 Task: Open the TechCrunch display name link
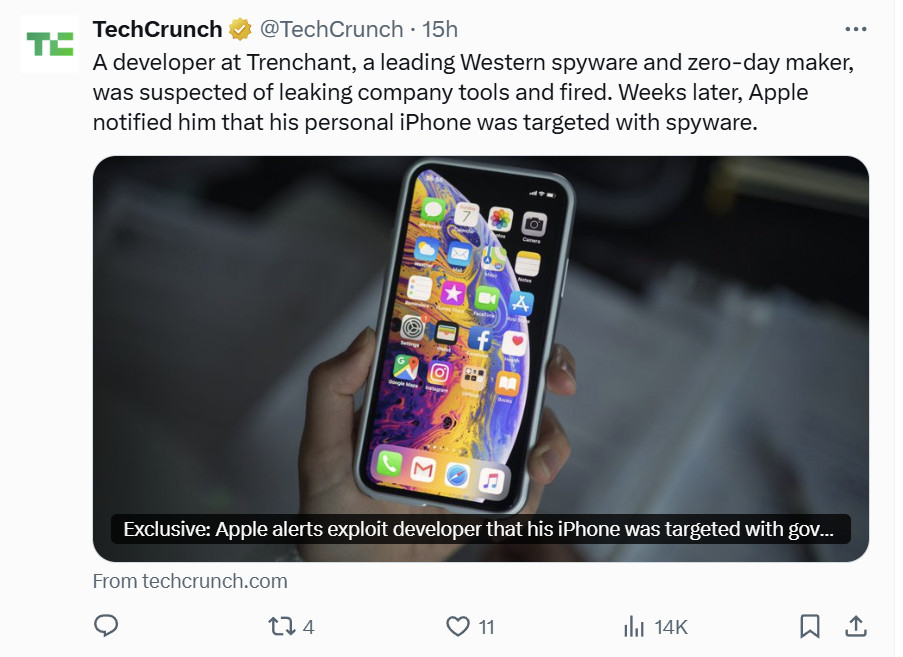click(x=157, y=29)
